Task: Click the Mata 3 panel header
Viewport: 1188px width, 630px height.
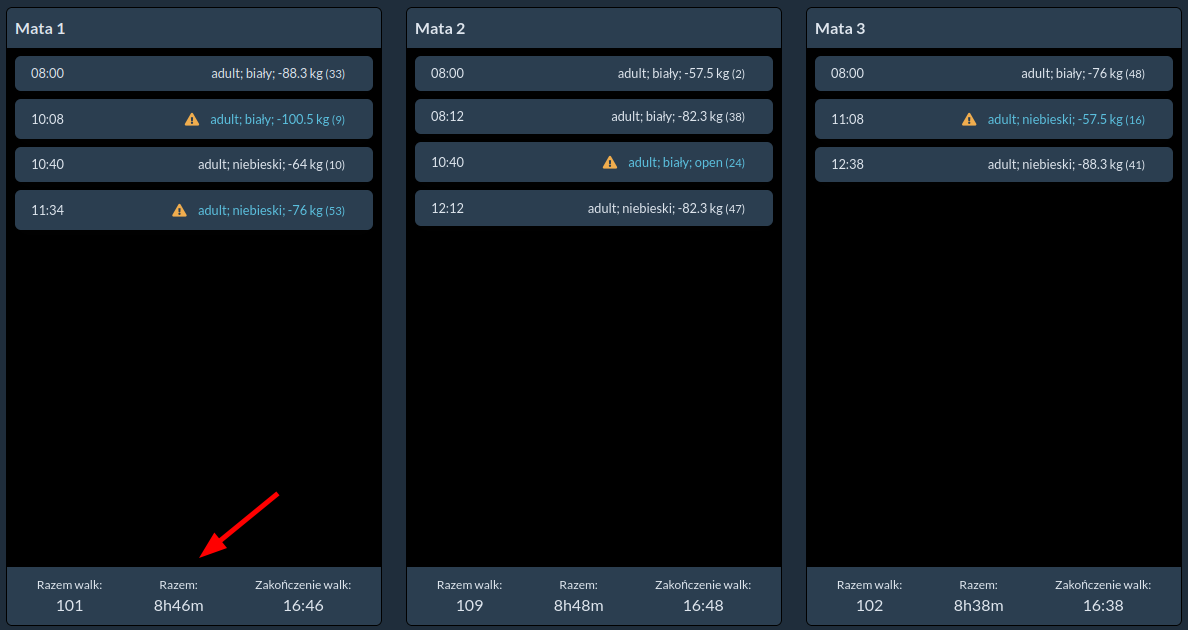Action: (994, 28)
